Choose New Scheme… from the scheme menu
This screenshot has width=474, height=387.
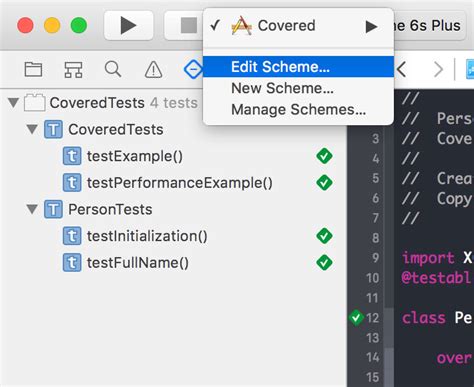(298, 88)
